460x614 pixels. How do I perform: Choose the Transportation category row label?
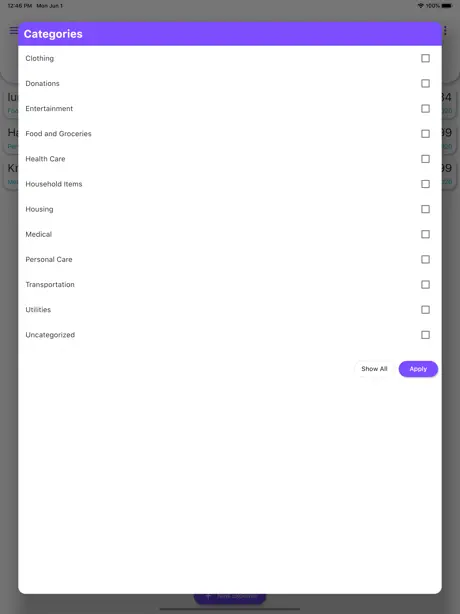(x=50, y=285)
